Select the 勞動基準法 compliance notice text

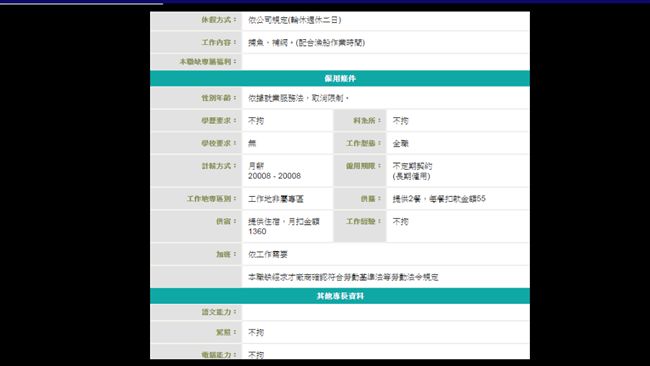[343, 277]
